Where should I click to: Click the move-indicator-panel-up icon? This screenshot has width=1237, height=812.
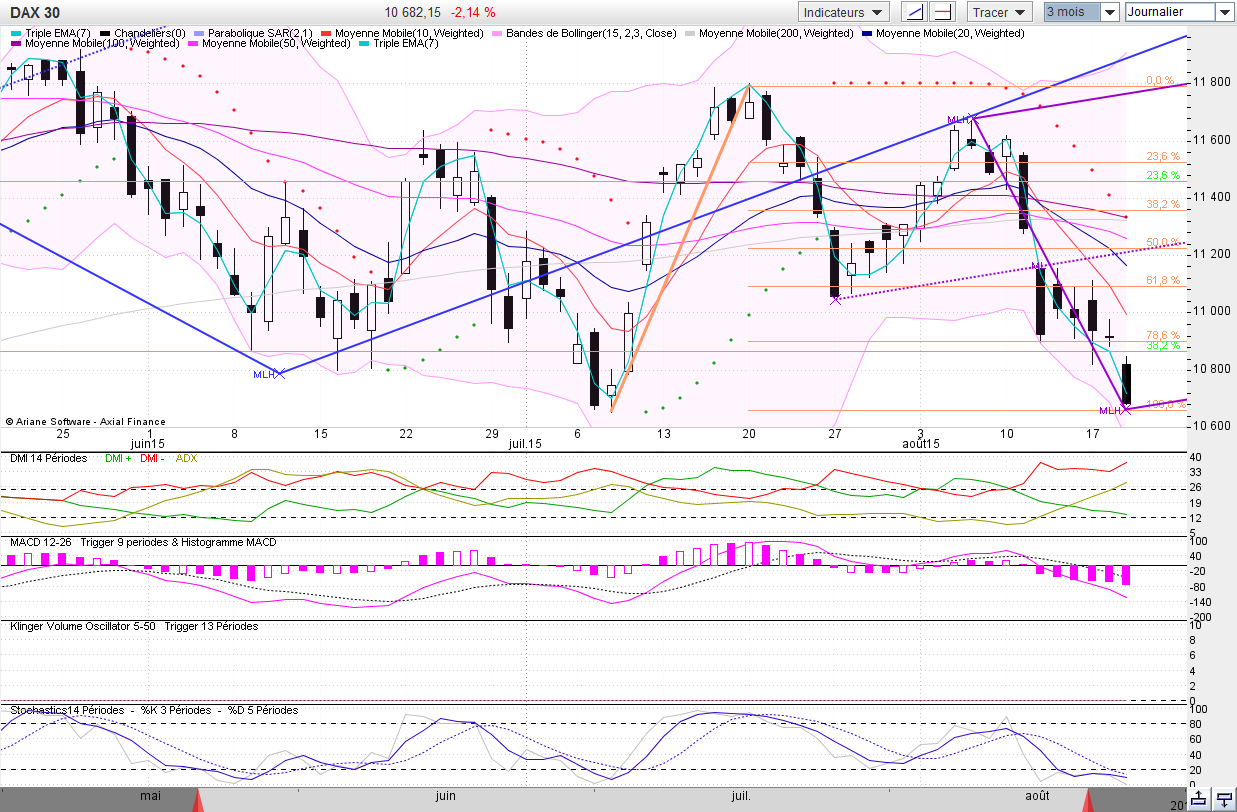coord(1199,799)
